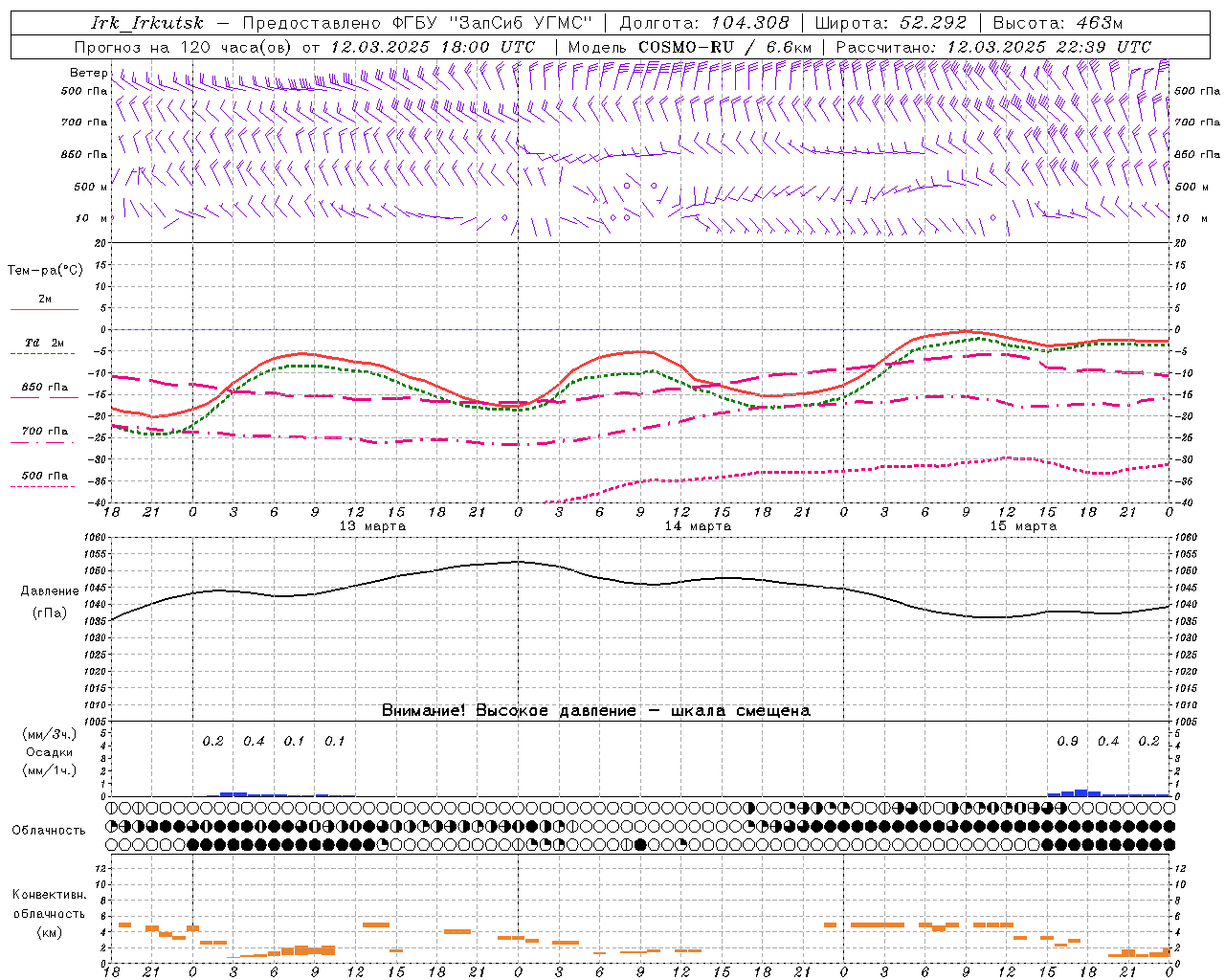Click the Irk_Irkutsk station title
This screenshot has width=1225, height=980.
(146, 23)
